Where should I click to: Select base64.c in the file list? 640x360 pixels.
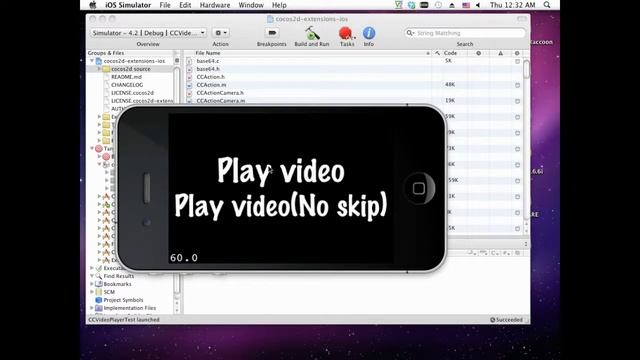(x=207, y=61)
